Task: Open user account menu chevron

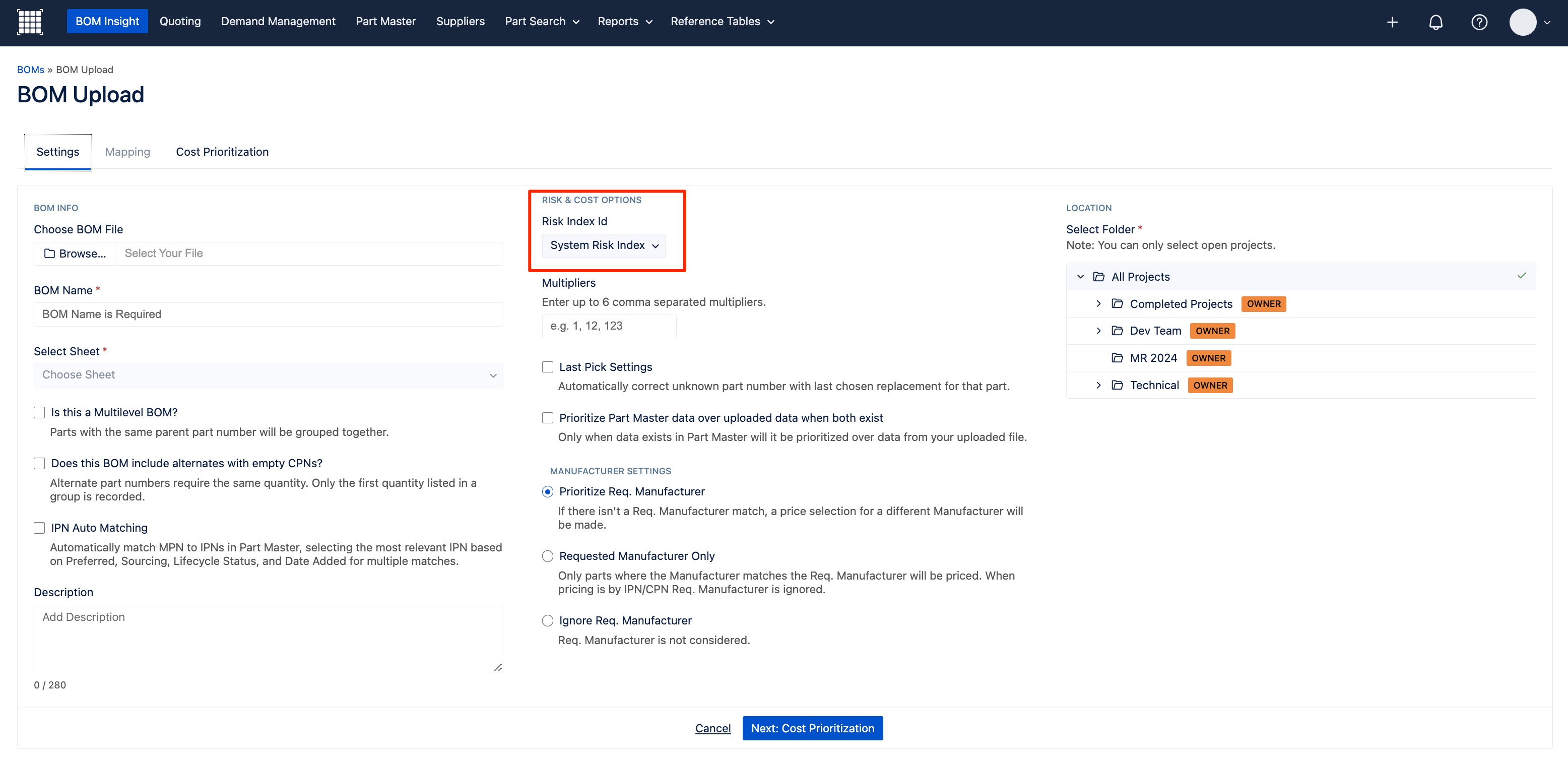Action: pyautogui.click(x=1547, y=23)
